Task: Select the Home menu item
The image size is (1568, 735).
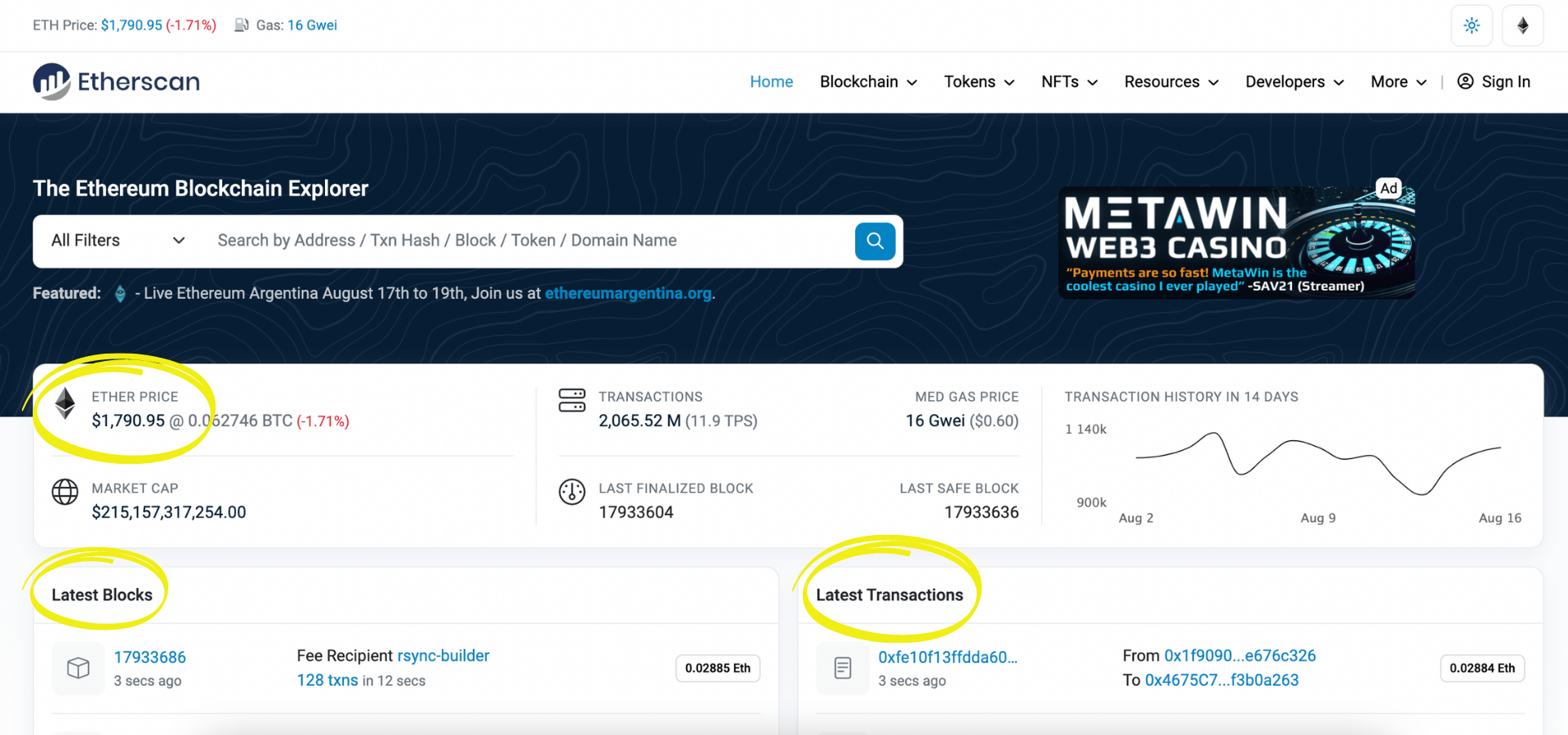Action: [x=771, y=82]
